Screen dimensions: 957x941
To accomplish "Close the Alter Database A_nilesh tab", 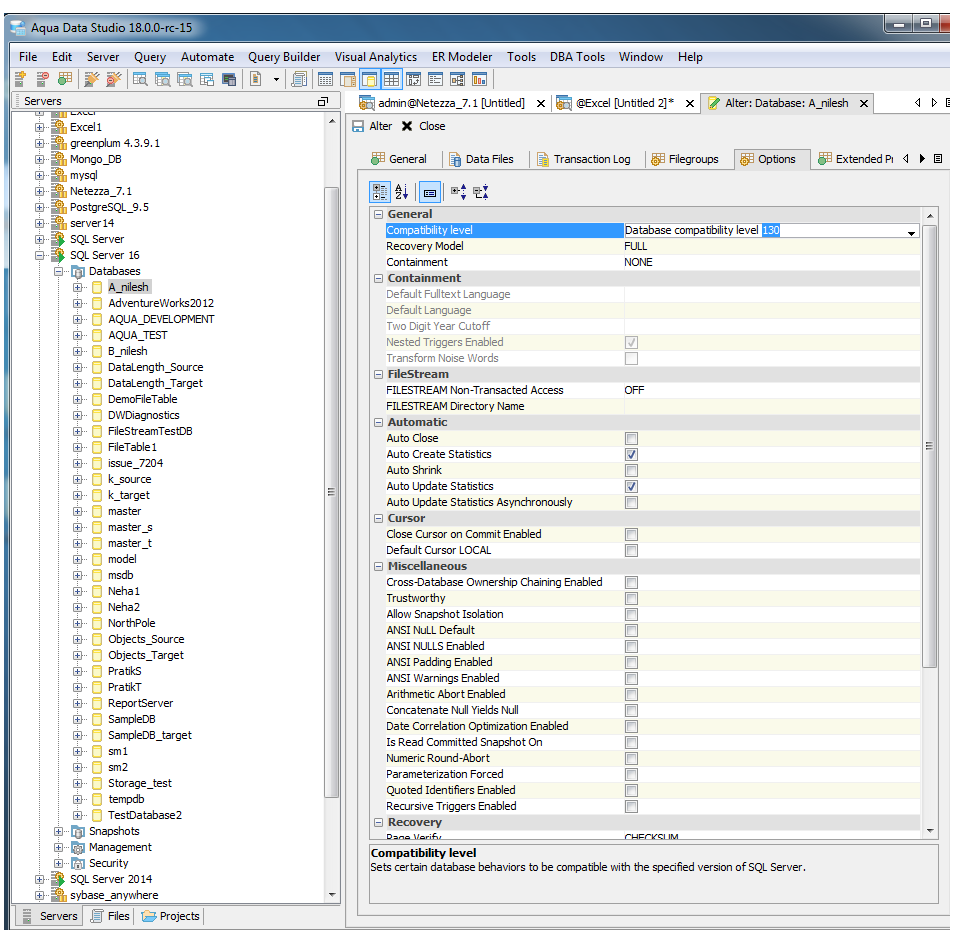I will 864,104.
